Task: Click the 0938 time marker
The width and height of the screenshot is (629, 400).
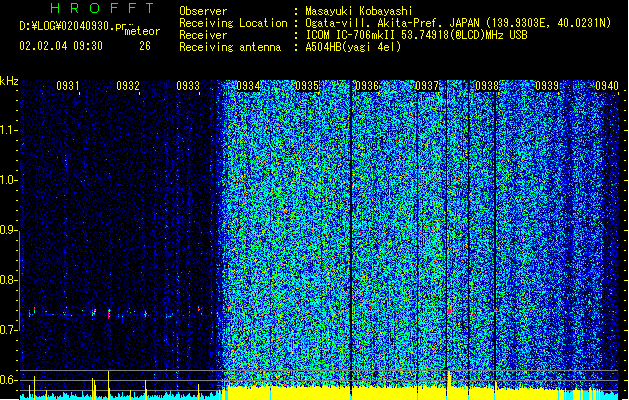Action: click(x=487, y=86)
